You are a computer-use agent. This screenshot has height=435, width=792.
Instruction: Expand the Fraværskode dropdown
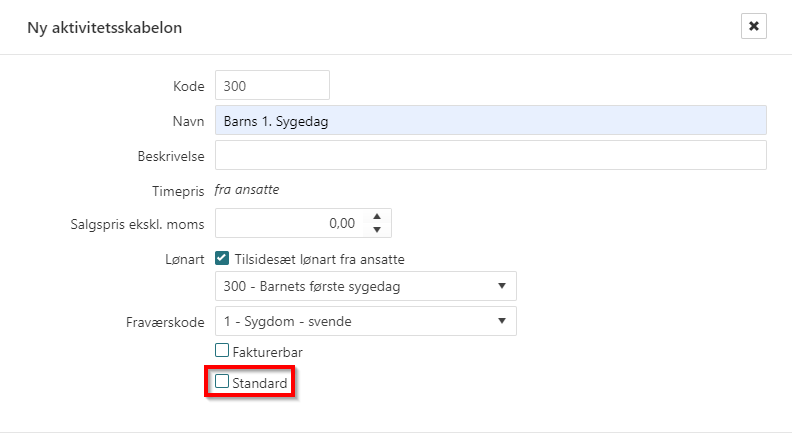[x=365, y=322]
